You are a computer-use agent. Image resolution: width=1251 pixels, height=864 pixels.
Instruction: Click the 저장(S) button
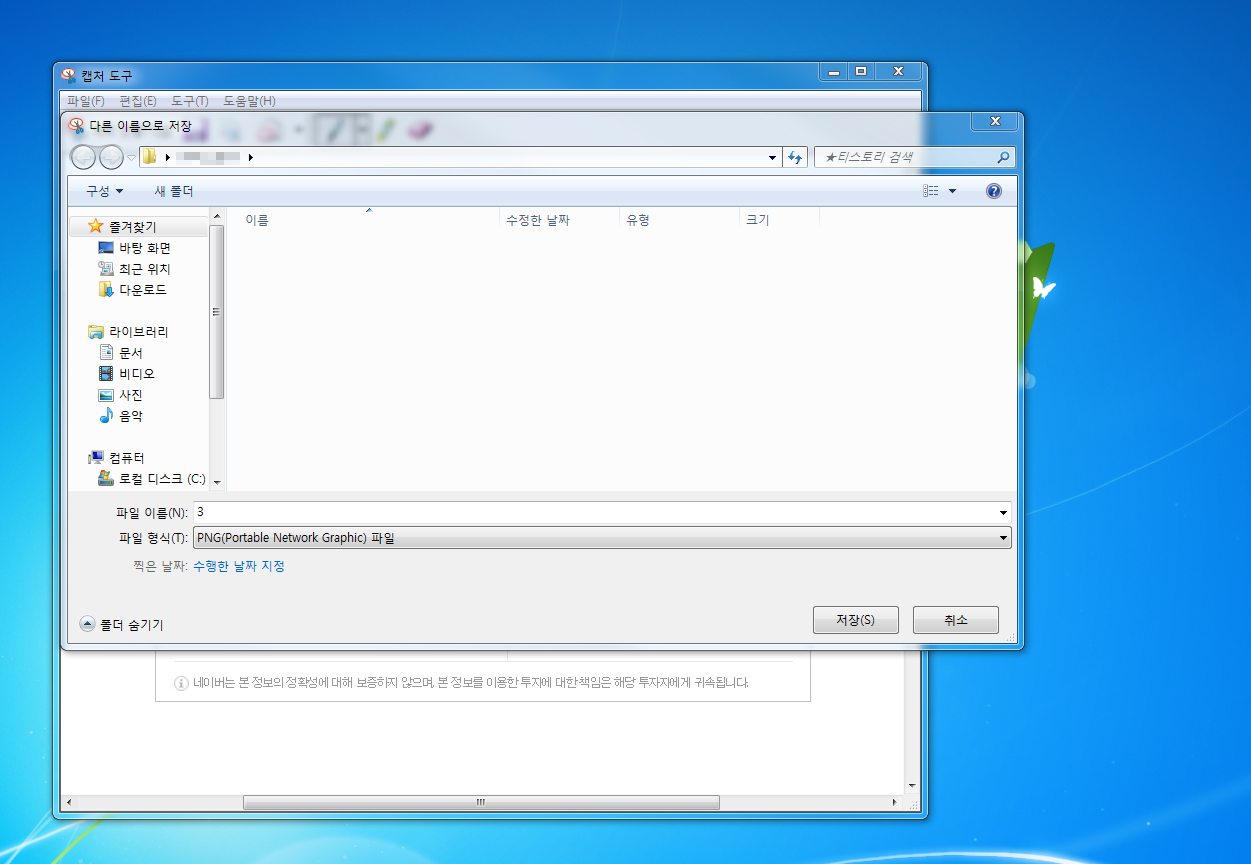[x=855, y=620]
